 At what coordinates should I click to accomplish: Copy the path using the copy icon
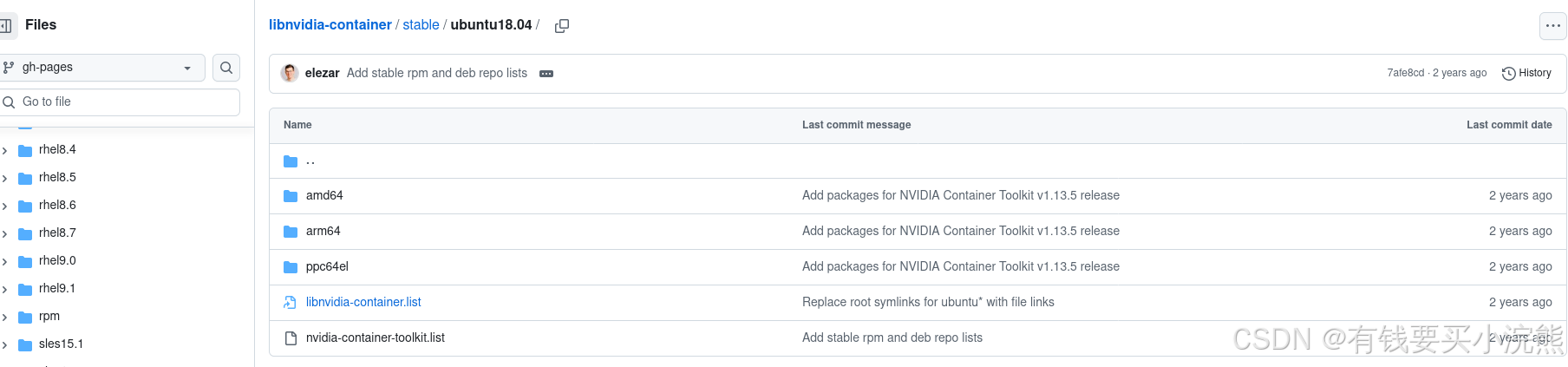click(x=562, y=26)
